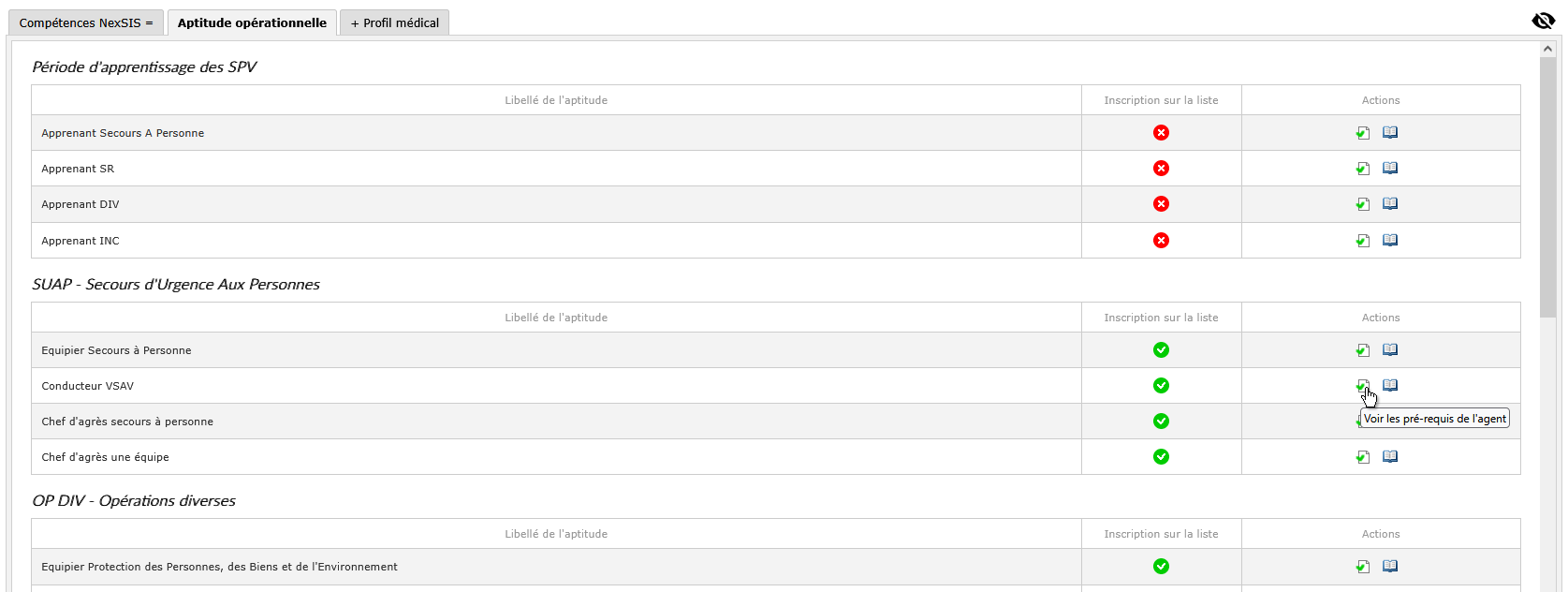Open the book icon for Apprenant INC
1568x592 pixels.
click(x=1390, y=241)
